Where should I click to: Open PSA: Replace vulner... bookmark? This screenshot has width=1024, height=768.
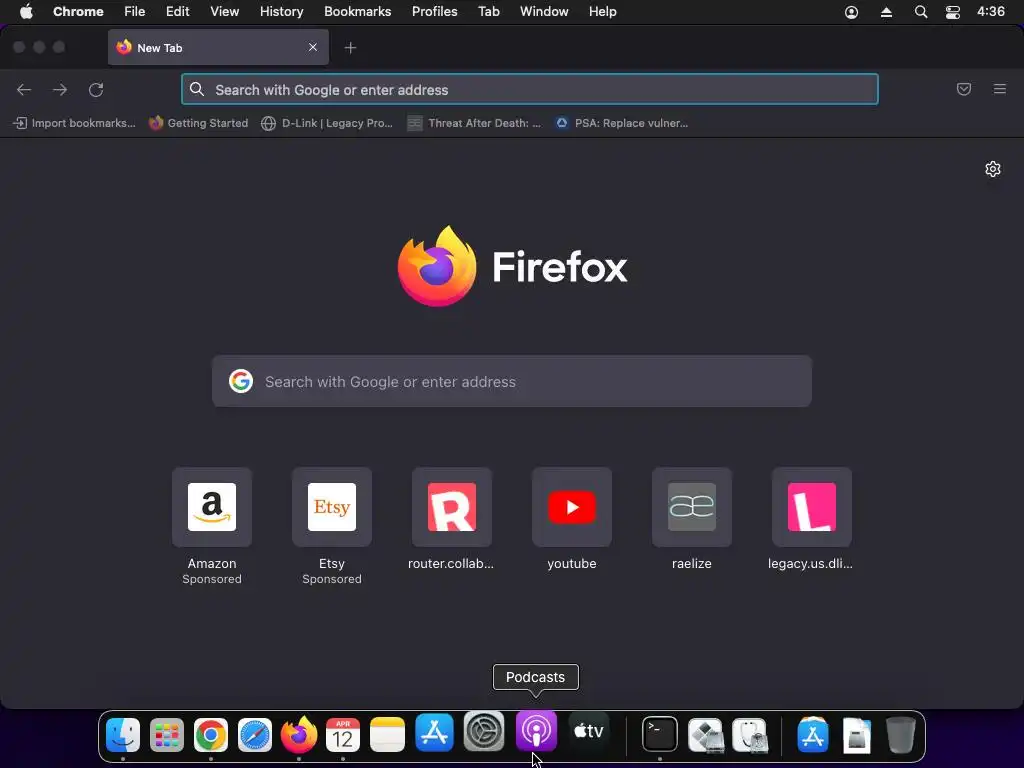622,123
